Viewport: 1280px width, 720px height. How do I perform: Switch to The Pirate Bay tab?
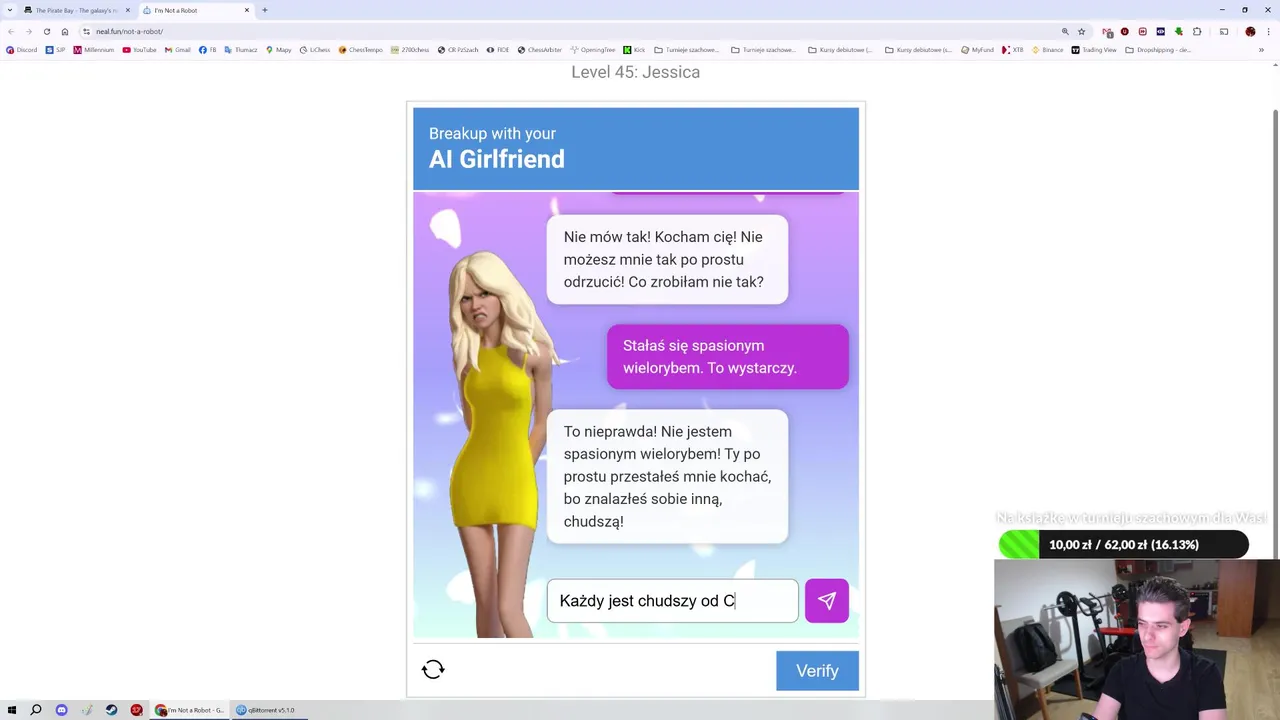click(x=75, y=10)
